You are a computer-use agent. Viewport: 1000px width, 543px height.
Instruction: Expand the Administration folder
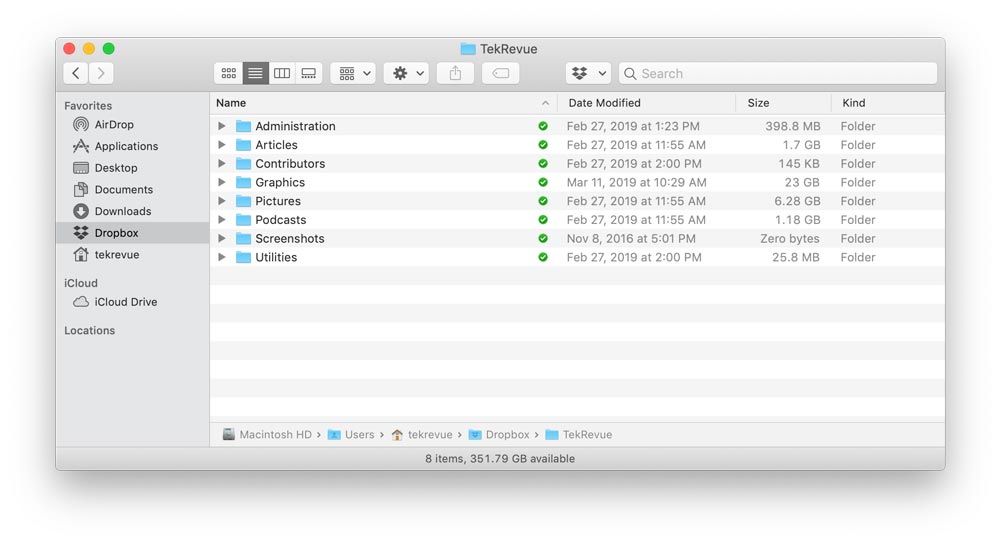click(222, 126)
